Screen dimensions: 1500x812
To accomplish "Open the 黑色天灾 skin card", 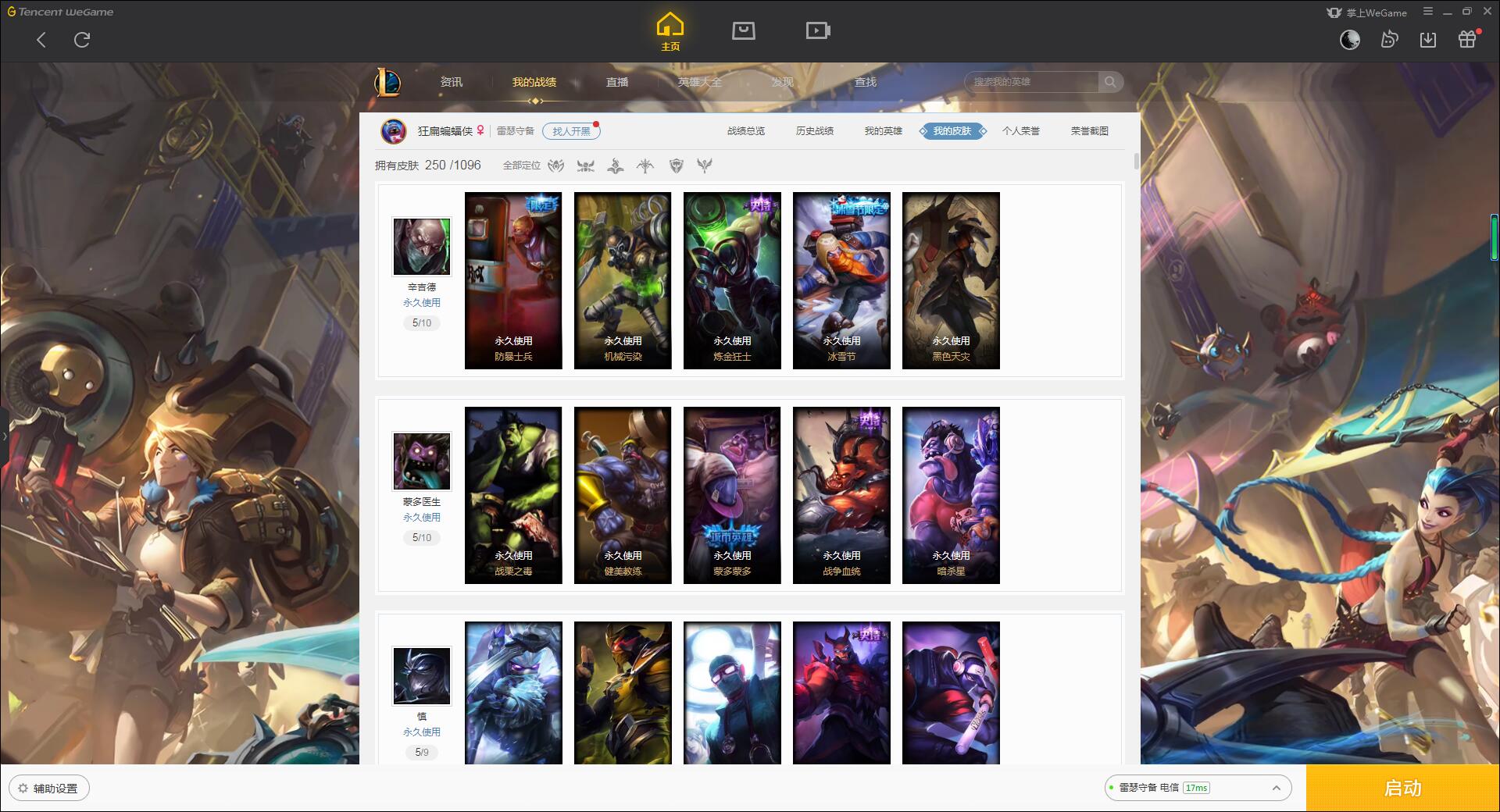I will click(x=951, y=280).
